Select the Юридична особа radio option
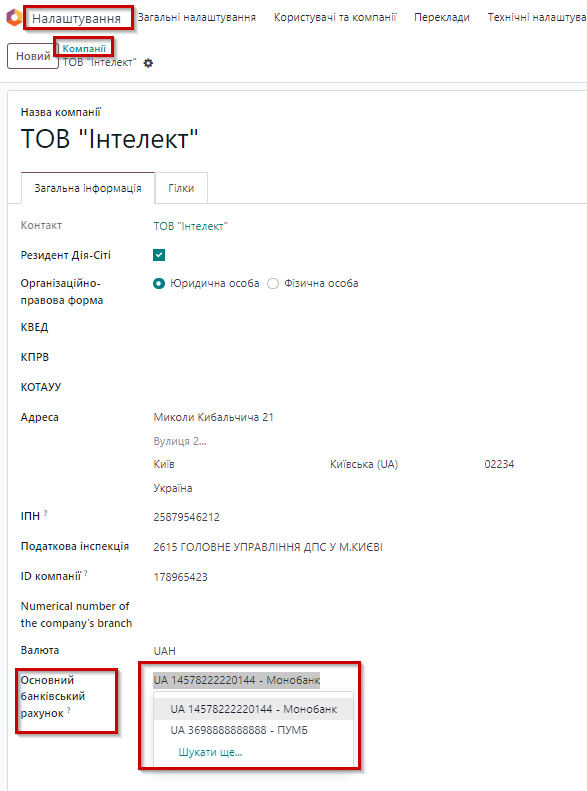 pos(159,284)
